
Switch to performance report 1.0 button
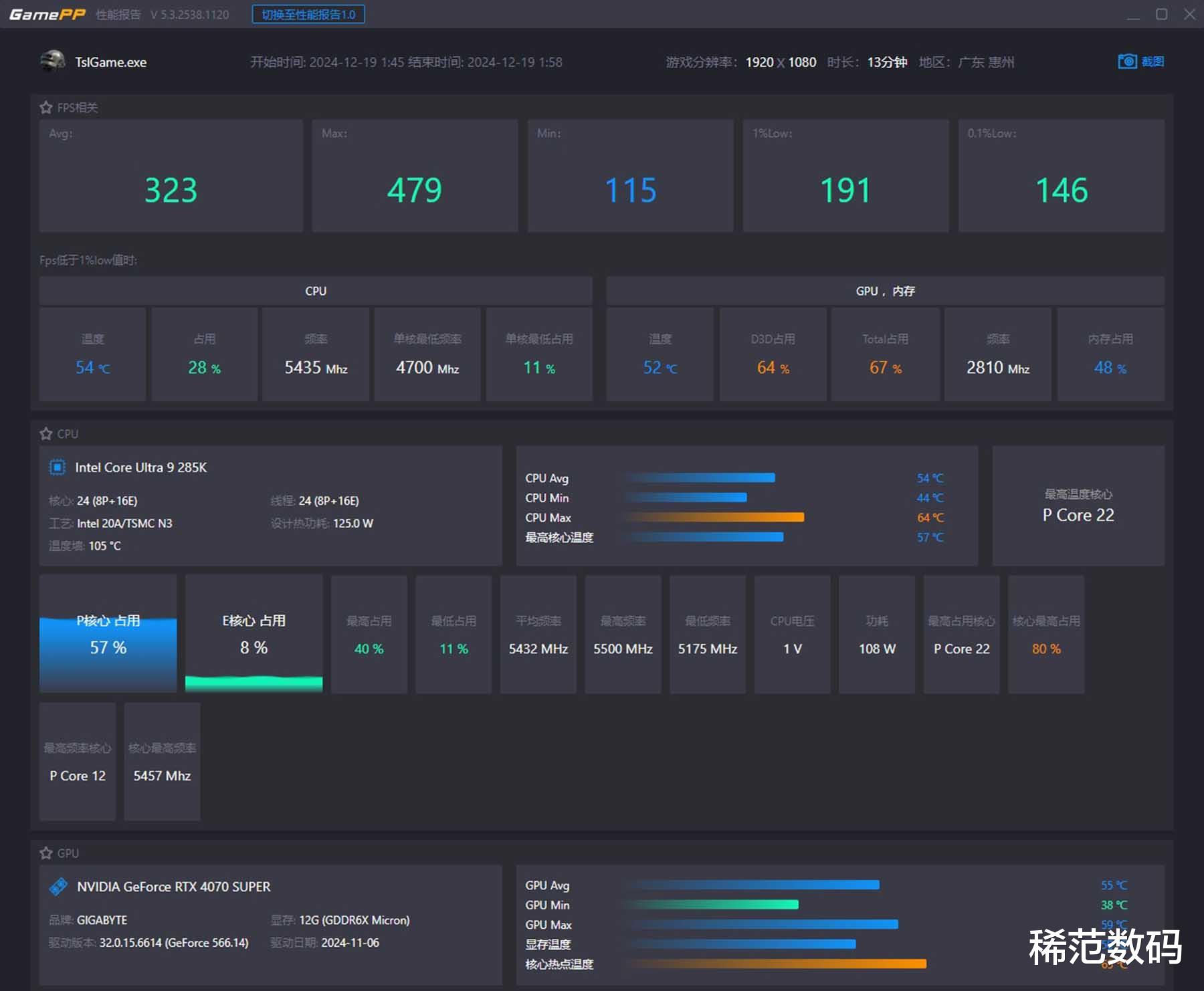[x=308, y=14]
